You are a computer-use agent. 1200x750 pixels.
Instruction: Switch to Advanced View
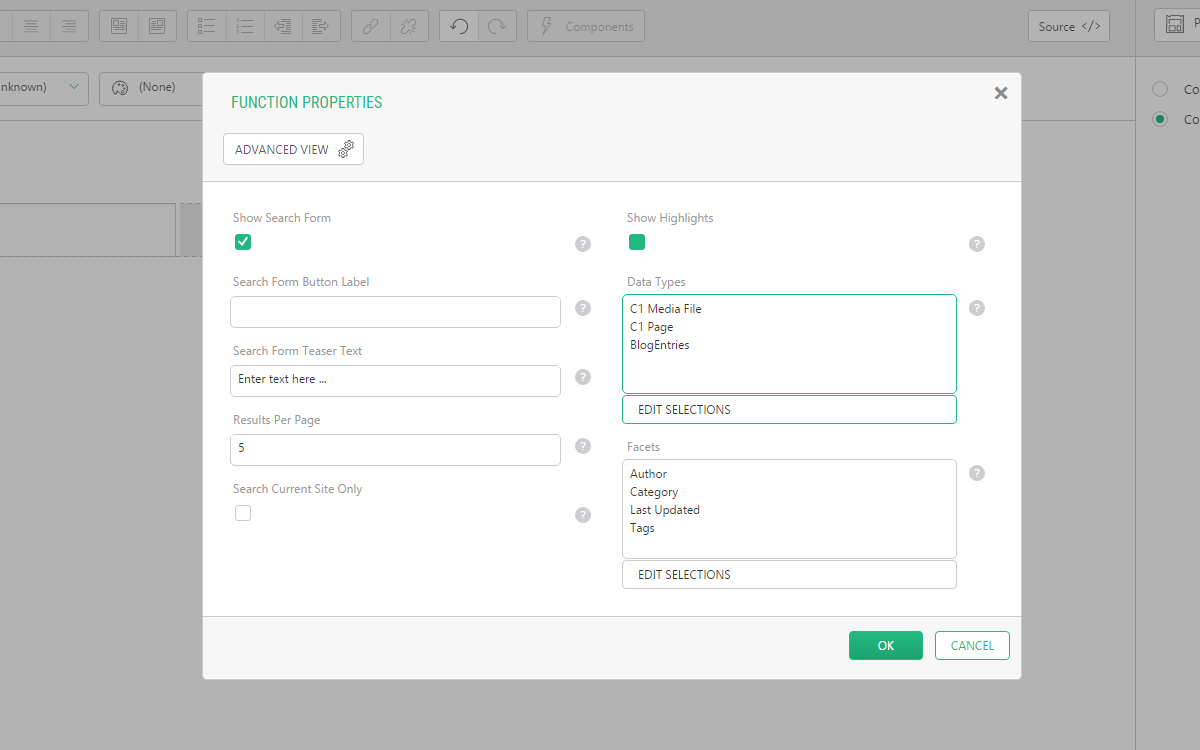coord(293,149)
